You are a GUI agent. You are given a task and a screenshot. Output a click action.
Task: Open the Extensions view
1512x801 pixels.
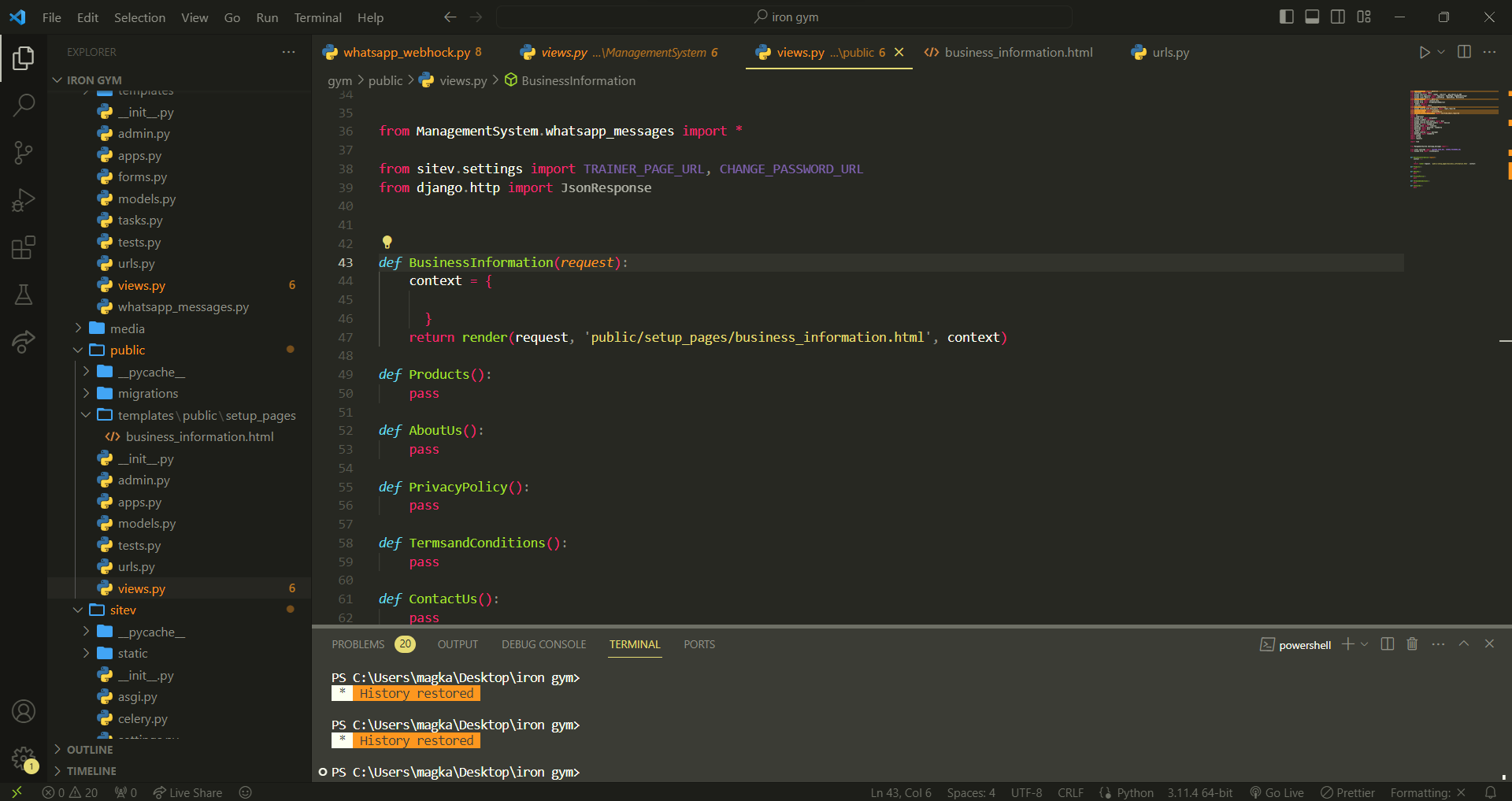tap(24, 247)
